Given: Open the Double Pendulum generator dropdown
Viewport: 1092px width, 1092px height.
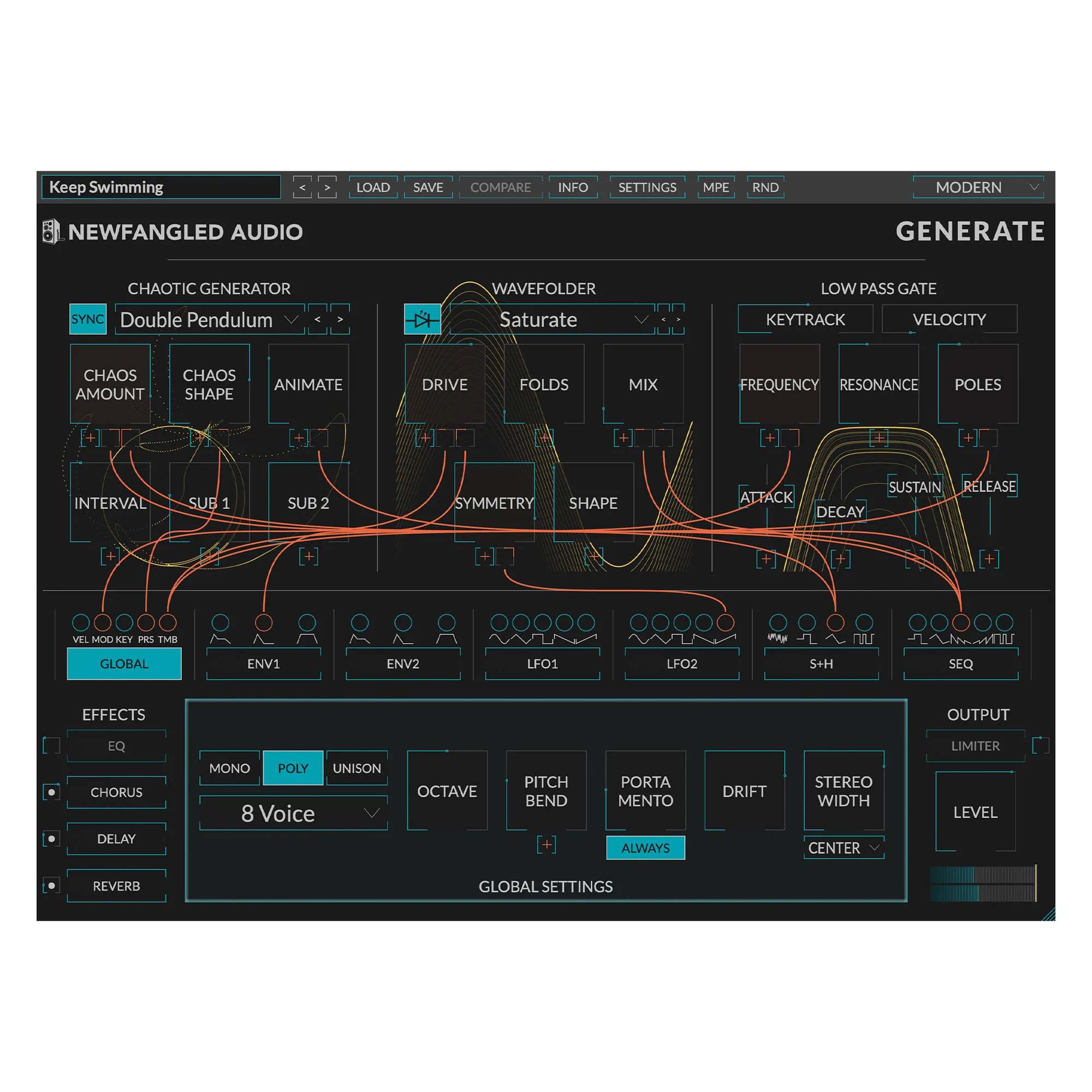Looking at the screenshot, I should pos(210,319).
